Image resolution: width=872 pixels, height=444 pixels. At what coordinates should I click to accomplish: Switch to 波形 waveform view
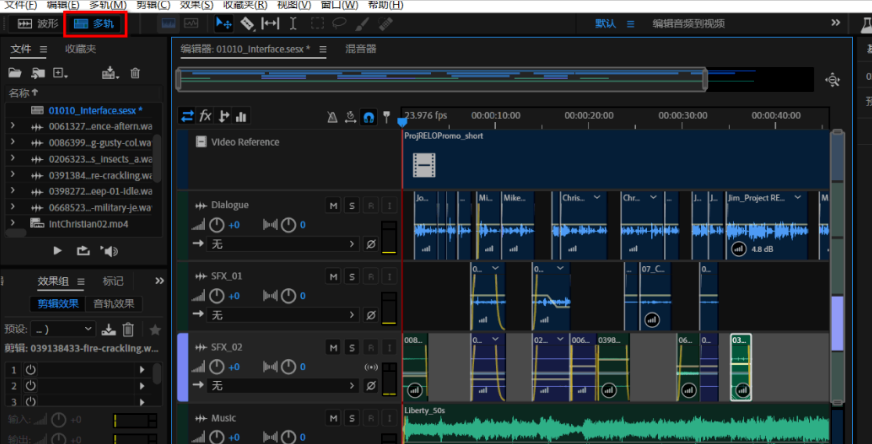coord(37,23)
